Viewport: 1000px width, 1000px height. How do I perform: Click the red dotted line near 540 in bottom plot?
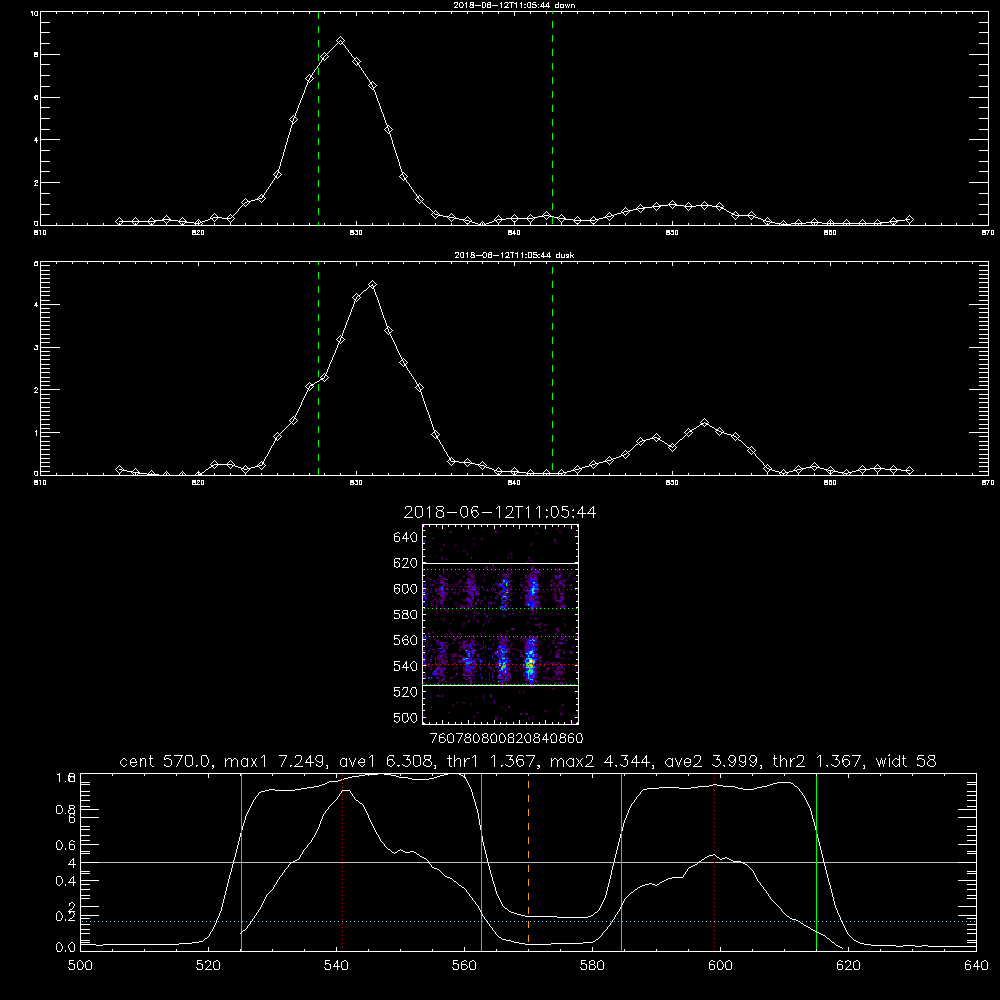pyautogui.click(x=342, y=861)
